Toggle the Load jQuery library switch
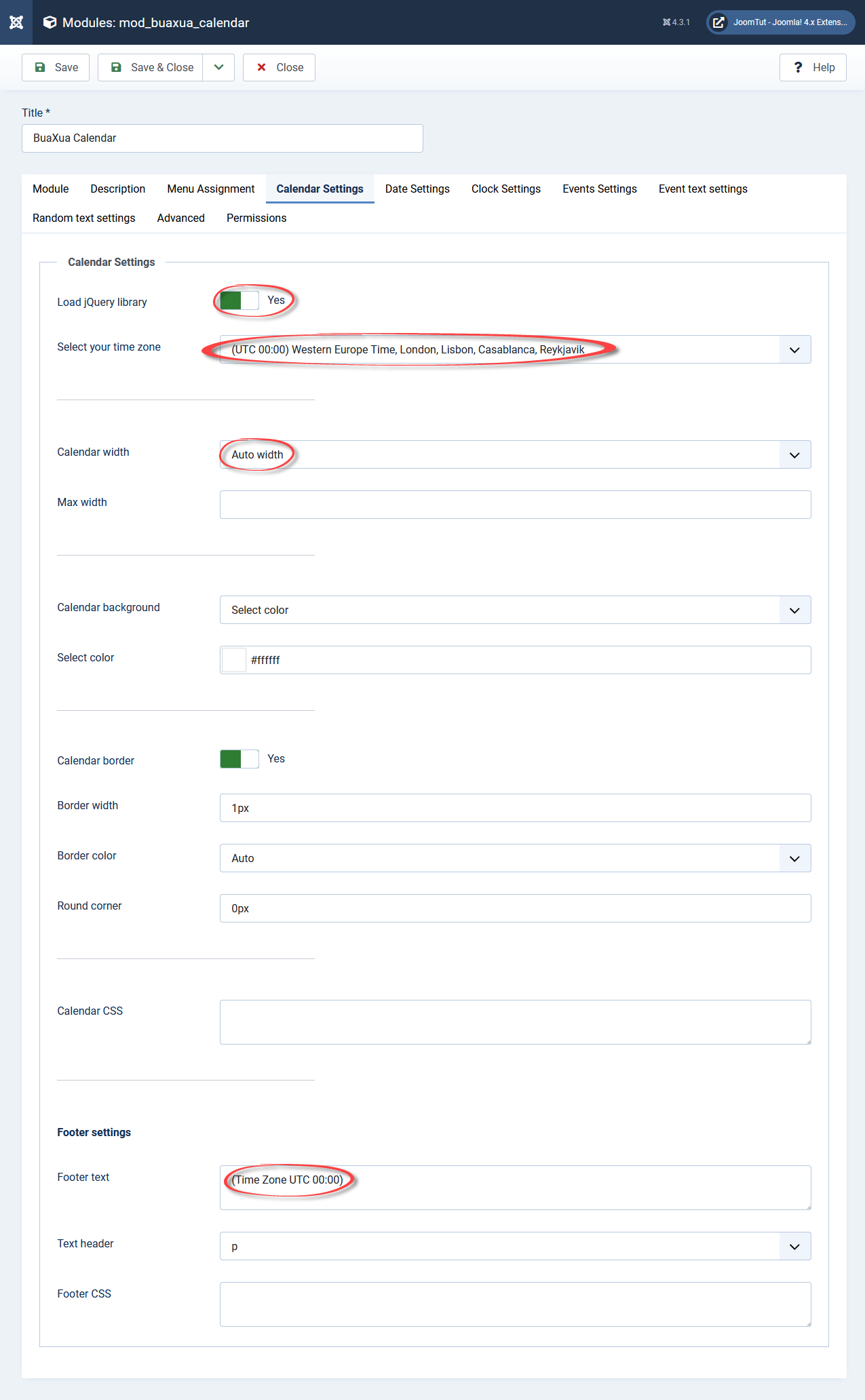865x1400 pixels. [239, 300]
